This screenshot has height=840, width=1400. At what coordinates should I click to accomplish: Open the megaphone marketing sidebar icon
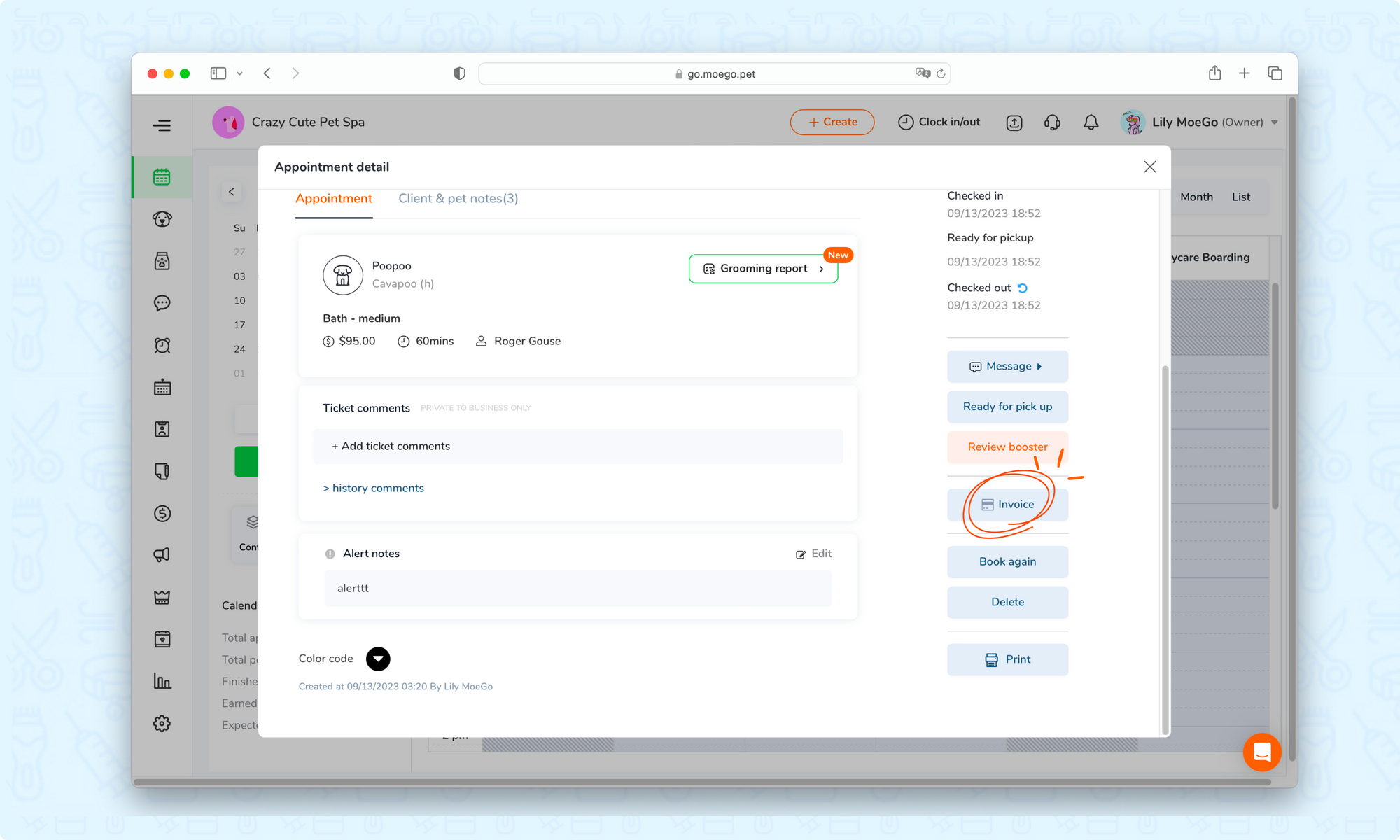point(162,555)
